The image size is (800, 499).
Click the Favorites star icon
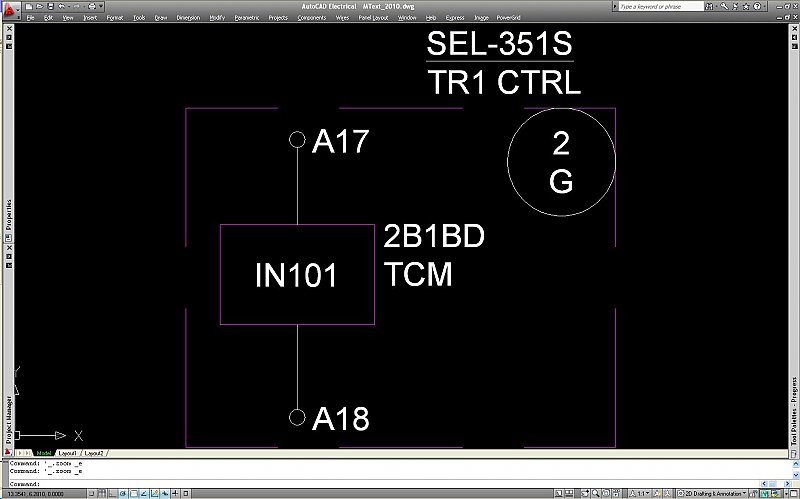pos(746,7)
